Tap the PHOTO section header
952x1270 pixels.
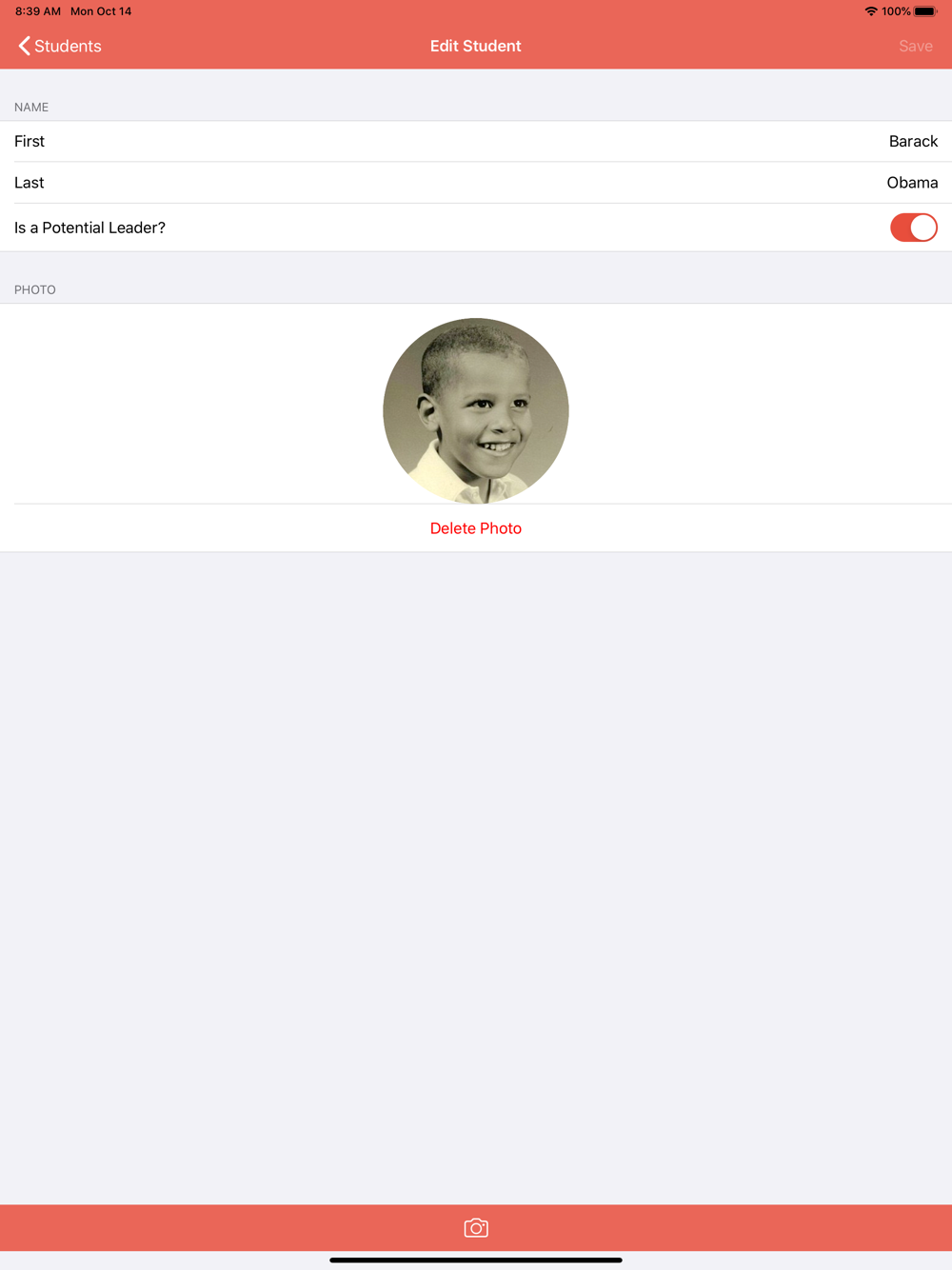35,289
